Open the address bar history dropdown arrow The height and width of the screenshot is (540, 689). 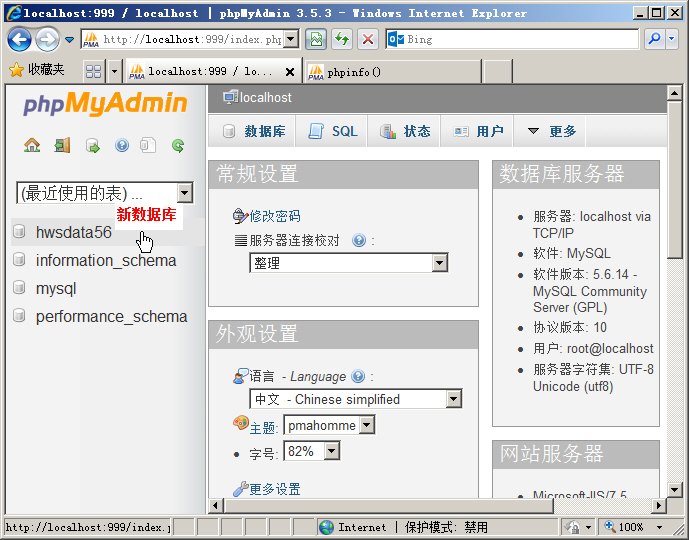[x=290, y=39]
